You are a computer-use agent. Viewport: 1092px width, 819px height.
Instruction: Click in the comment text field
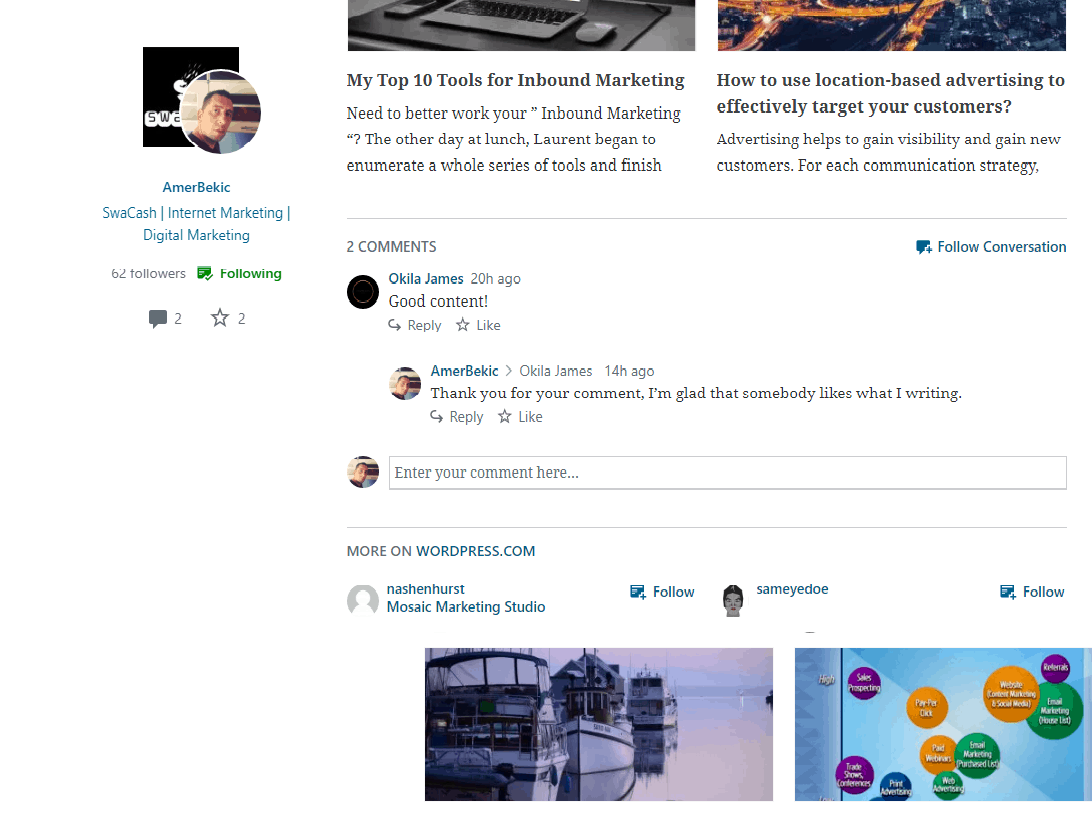(x=728, y=473)
